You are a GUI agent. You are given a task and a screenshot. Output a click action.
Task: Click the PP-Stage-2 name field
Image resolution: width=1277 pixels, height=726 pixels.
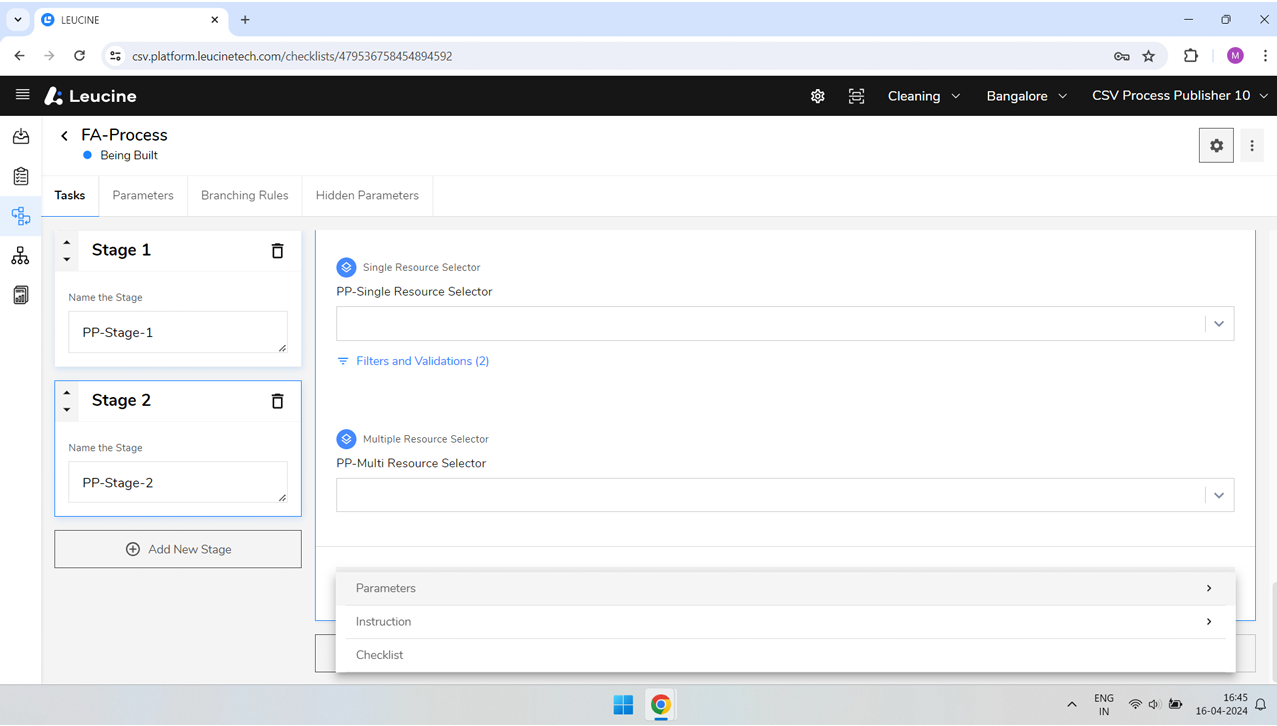coord(178,482)
